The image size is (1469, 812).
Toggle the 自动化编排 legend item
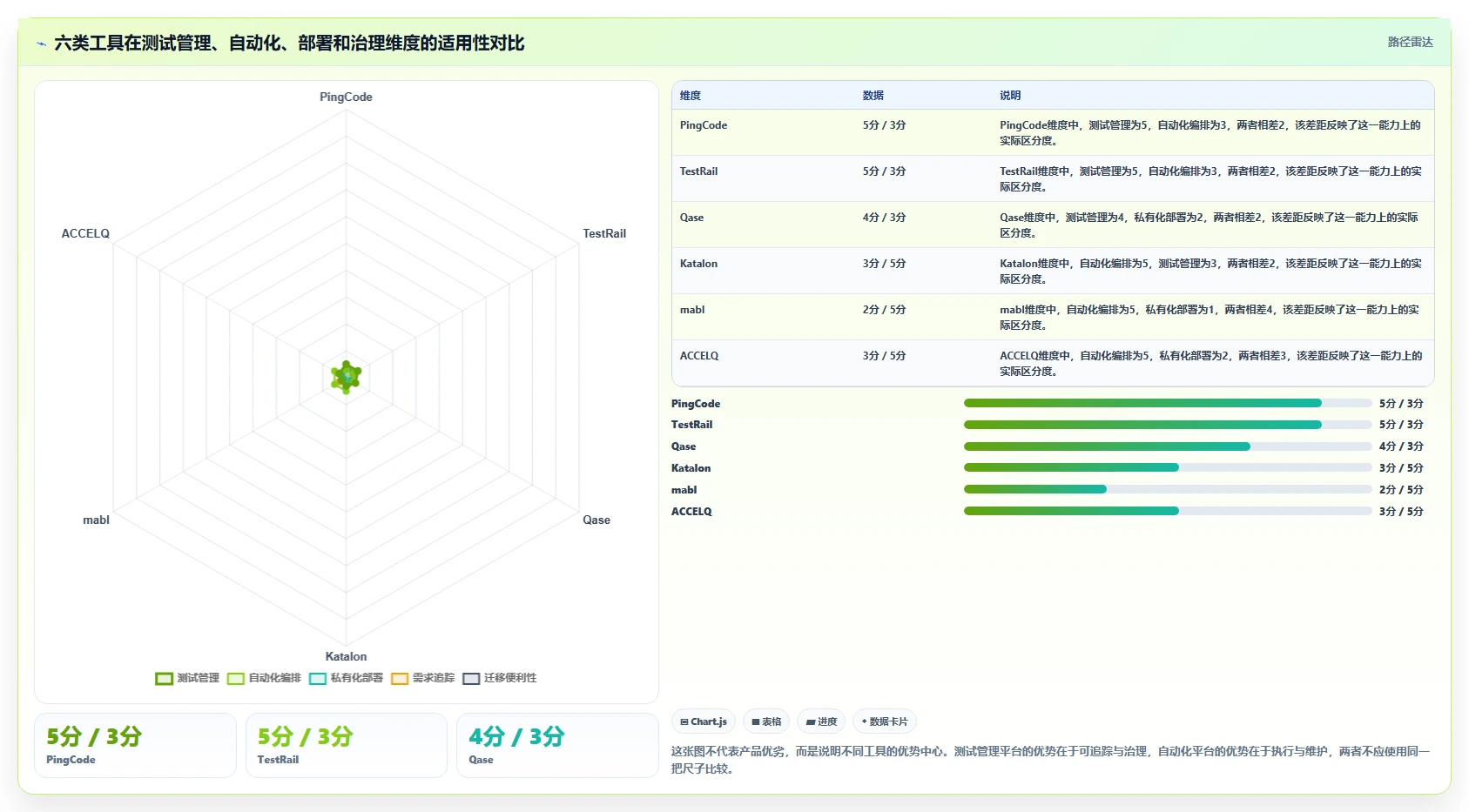pos(264,678)
